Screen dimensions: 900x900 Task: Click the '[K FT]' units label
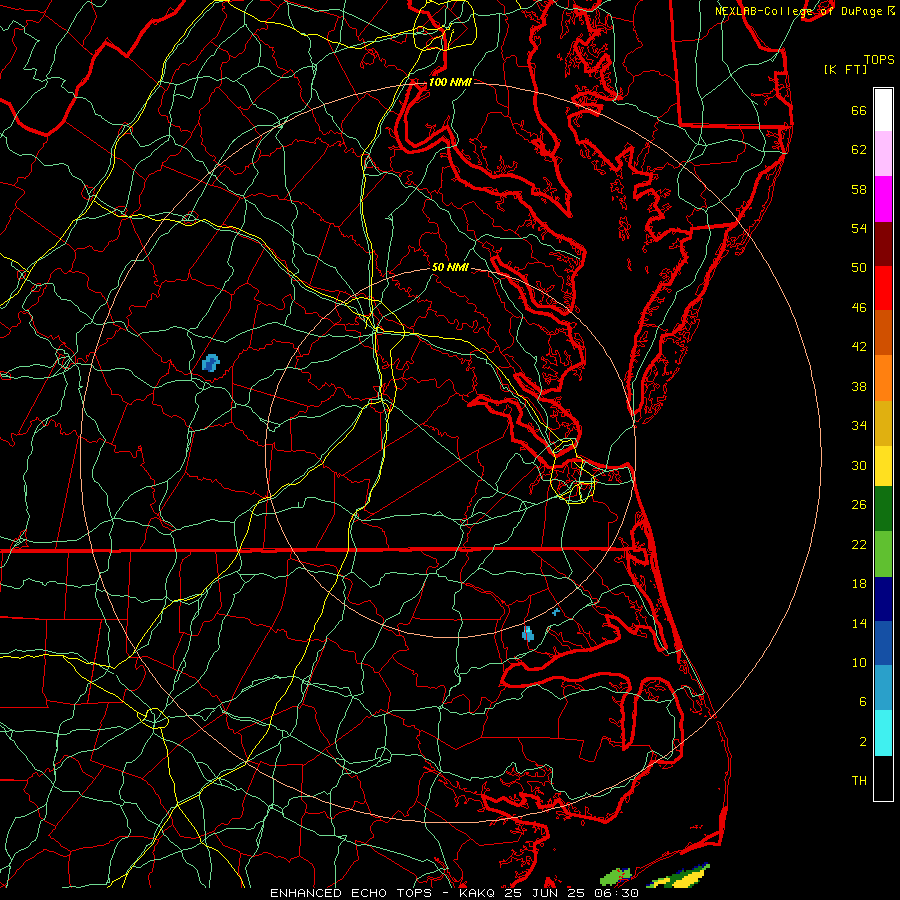coord(845,69)
